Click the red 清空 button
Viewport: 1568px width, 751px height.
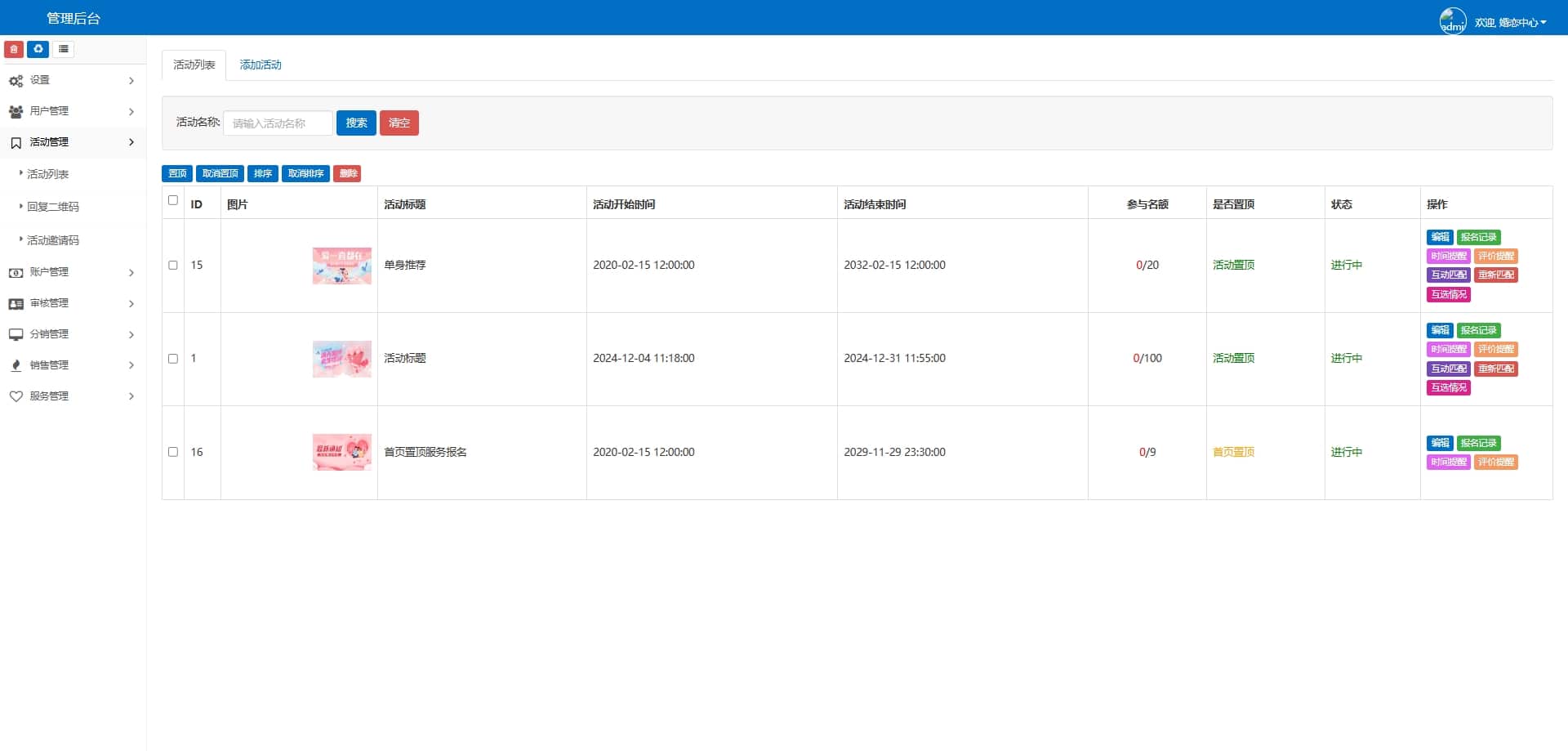click(399, 123)
